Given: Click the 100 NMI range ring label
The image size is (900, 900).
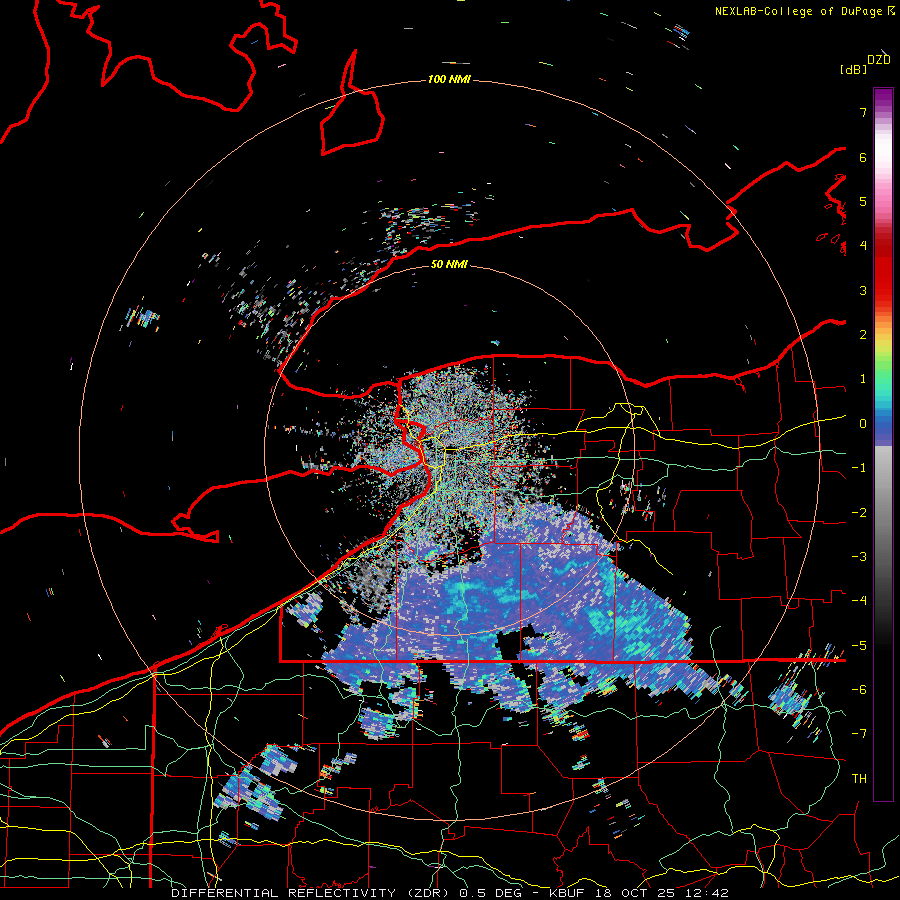Looking at the screenshot, I should pos(449,79).
